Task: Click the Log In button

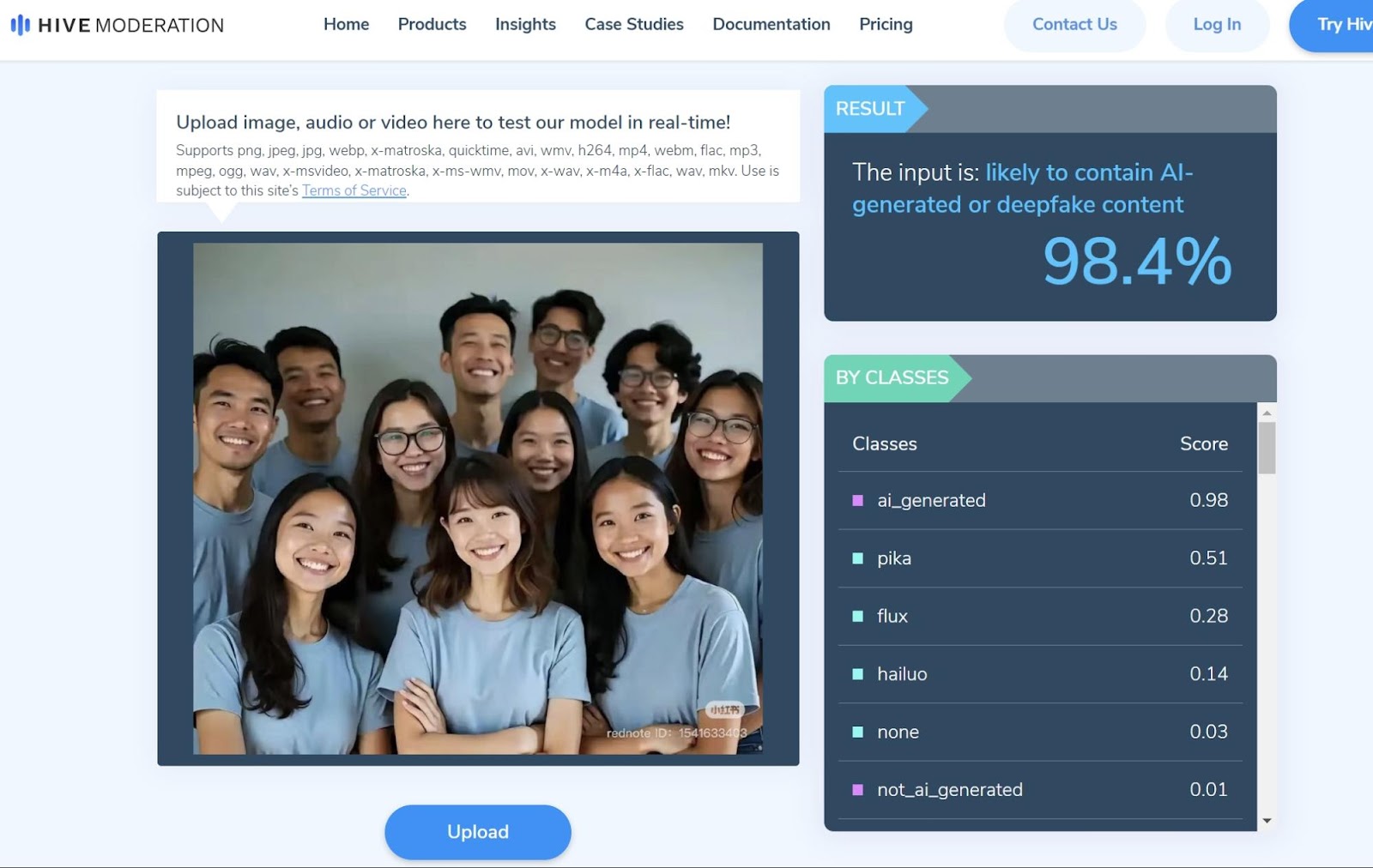Action: click(x=1216, y=25)
